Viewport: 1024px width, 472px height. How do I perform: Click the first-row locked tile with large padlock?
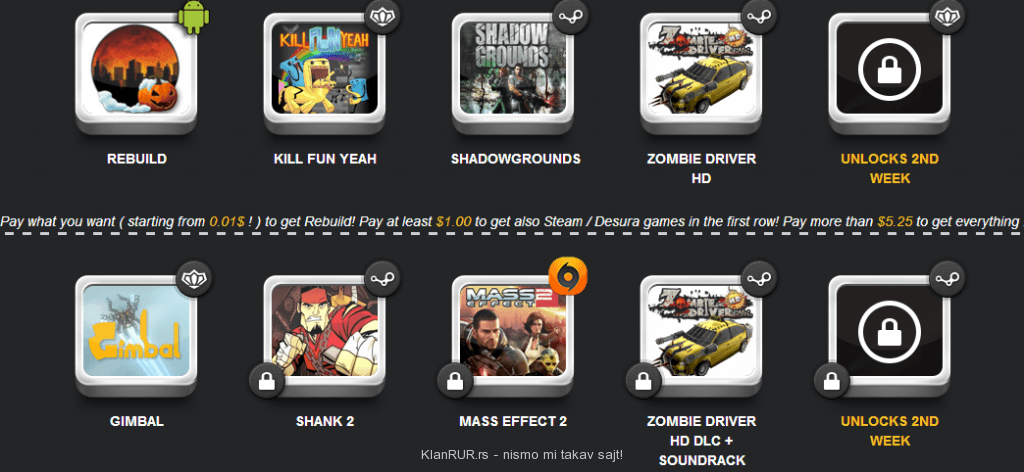pos(889,72)
